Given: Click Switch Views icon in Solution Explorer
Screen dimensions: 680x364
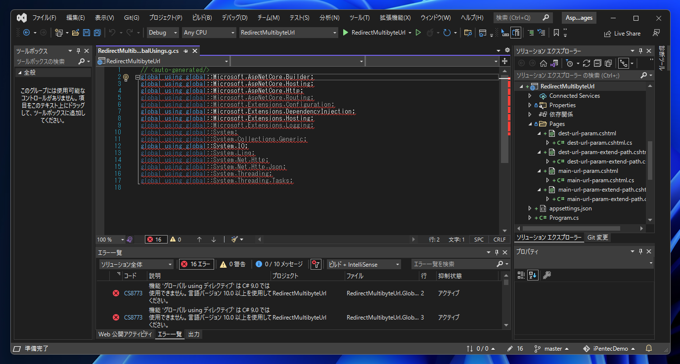Looking at the screenshot, I should pos(554,63).
